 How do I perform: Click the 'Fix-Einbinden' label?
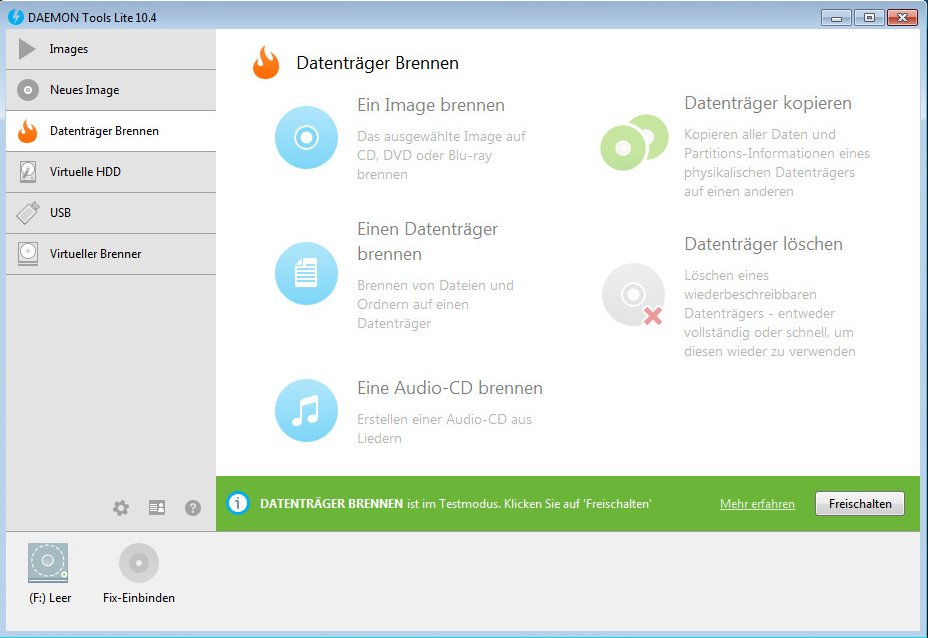pos(139,598)
